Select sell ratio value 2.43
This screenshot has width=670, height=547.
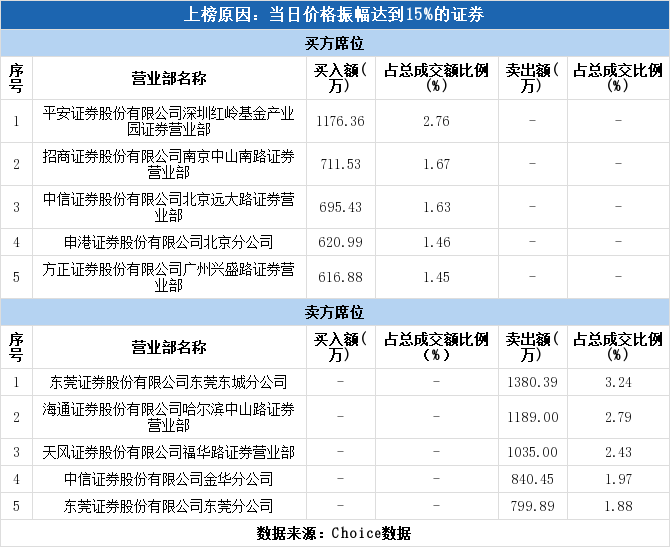click(618, 452)
